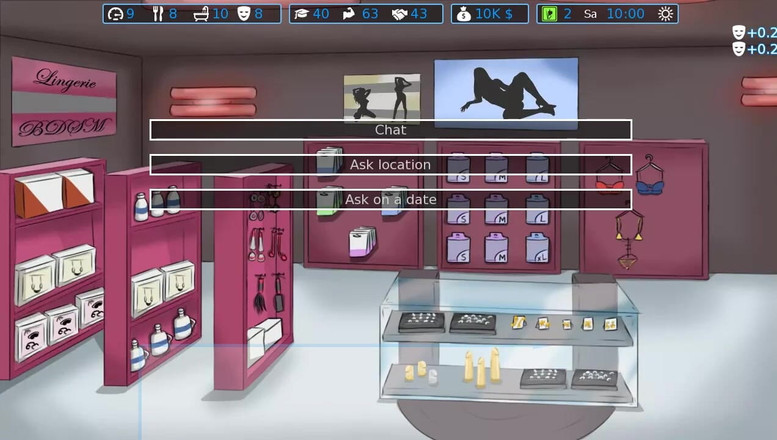Click the energy gauge icon in status bar
This screenshot has height=440, width=777.
point(115,14)
